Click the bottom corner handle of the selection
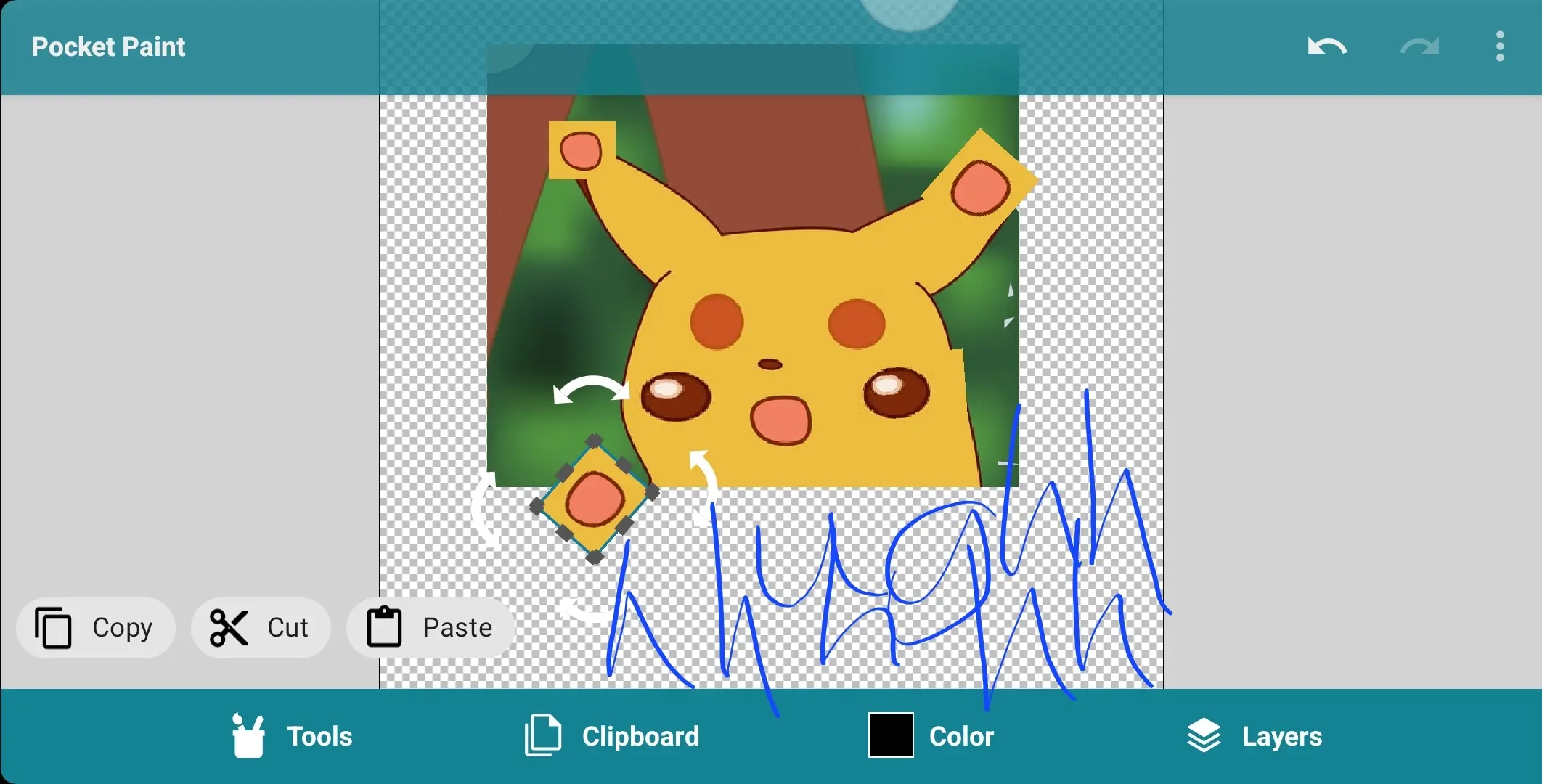 595,558
